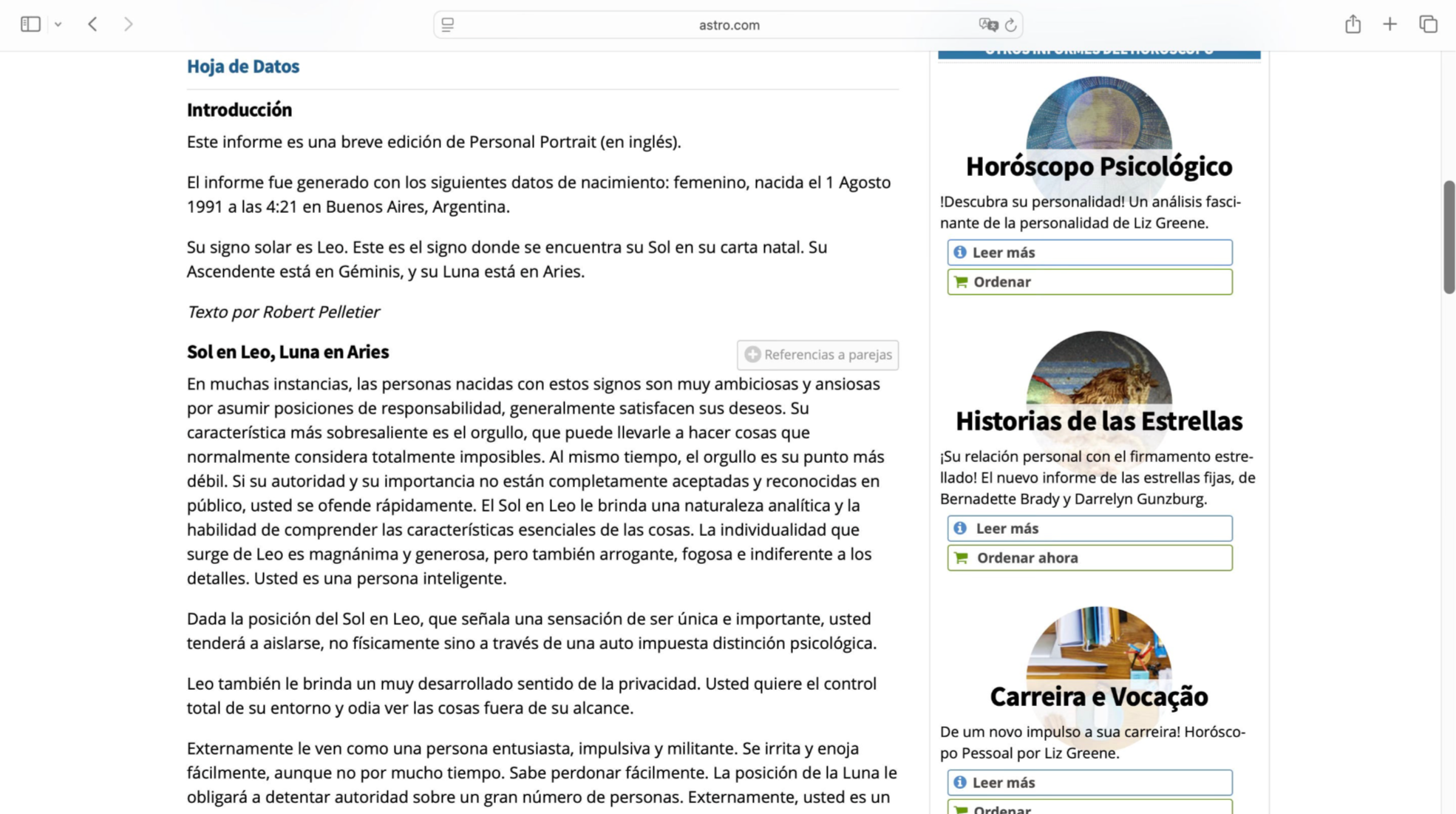Open the Horóscopo Psicológico title

[x=1098, y=167]
